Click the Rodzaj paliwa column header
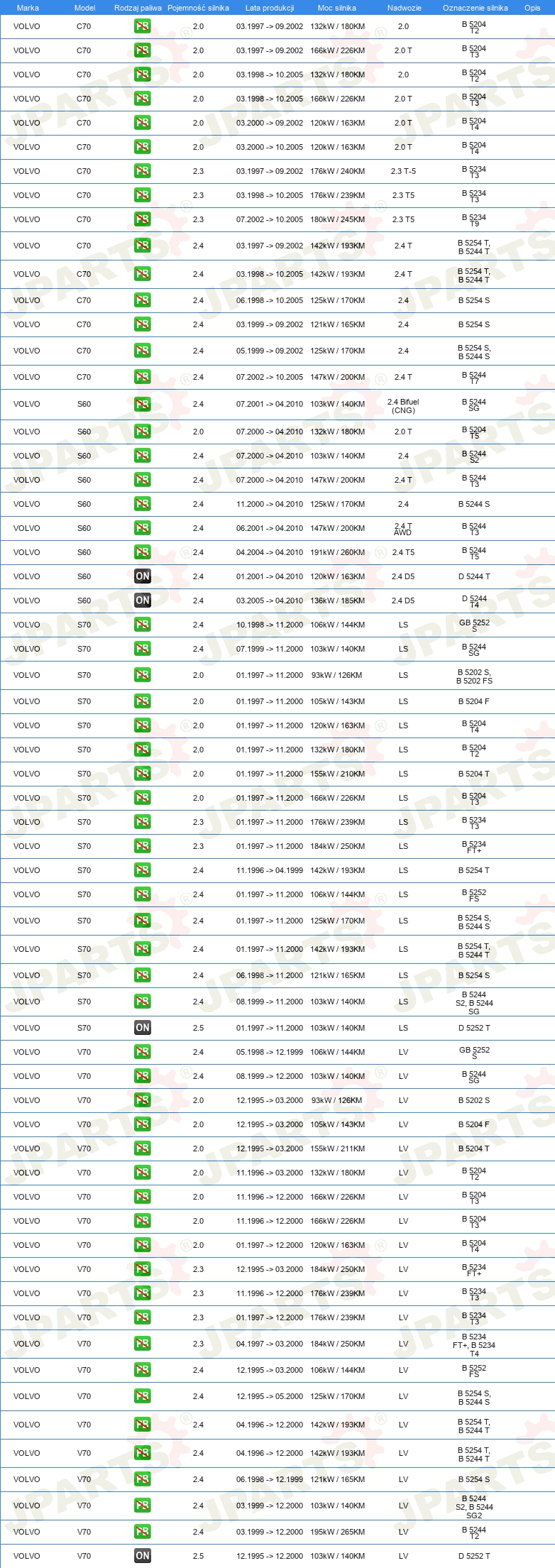555x1568 pixels. click(138, 8)
